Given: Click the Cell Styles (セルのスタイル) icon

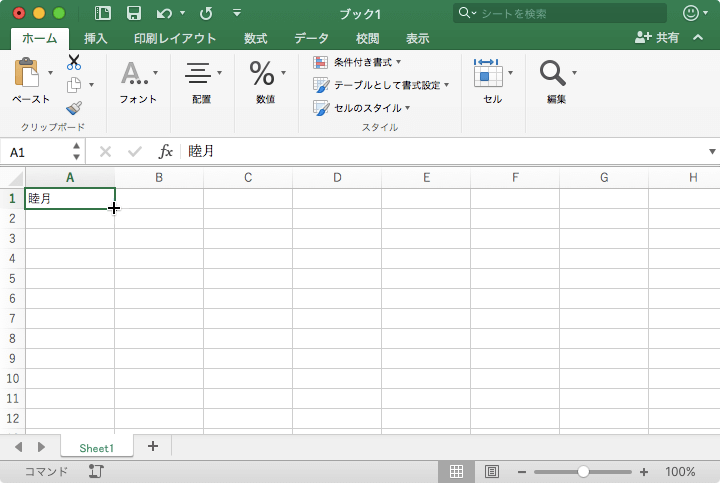Looking at the screenshot, I should tap(321, 108).
